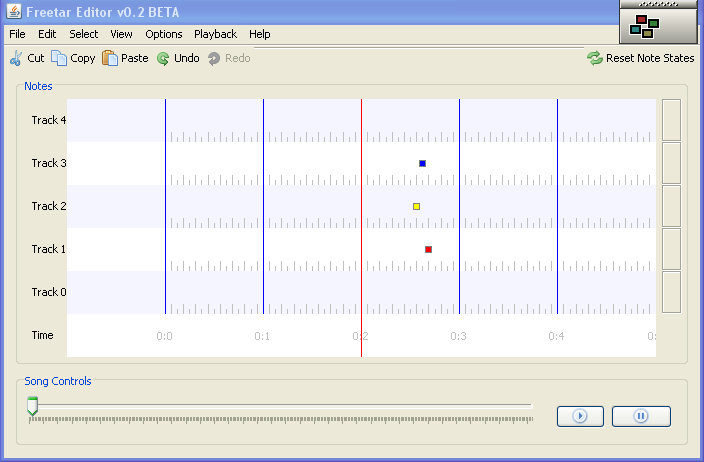Click the Paste text button
This screenshot has width=704, height=462.
coord(135,58)
